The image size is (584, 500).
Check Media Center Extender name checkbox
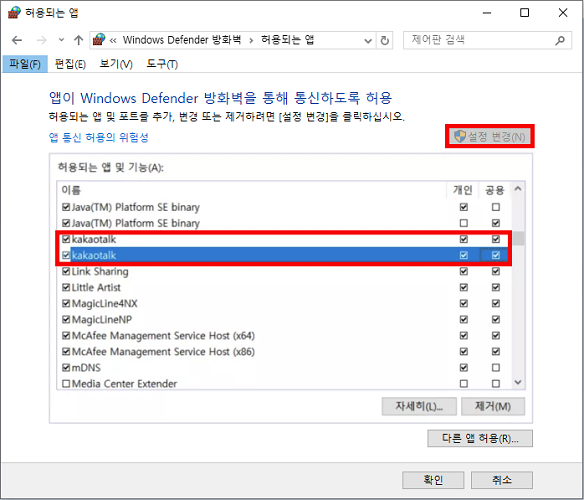[66, 384]
